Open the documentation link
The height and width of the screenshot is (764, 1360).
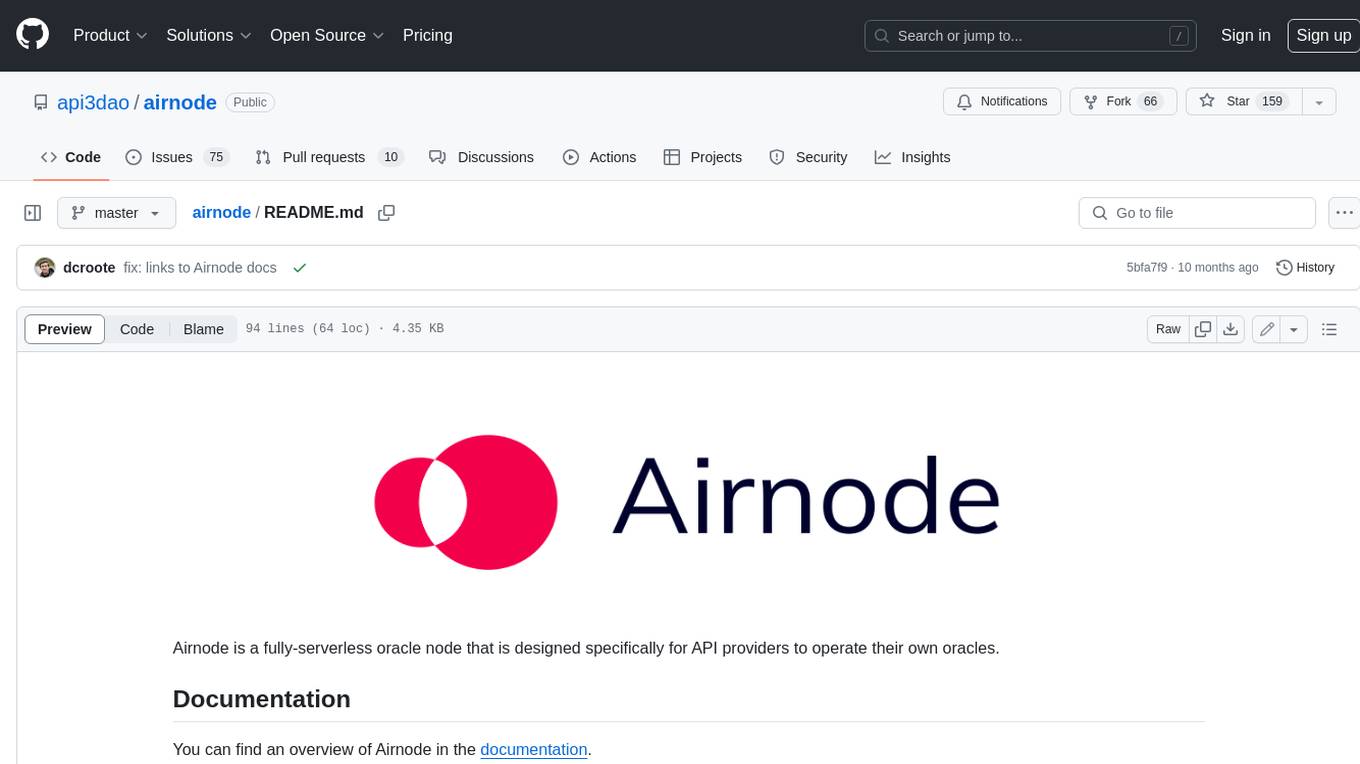pyautogui.click(x=534, y=749)
